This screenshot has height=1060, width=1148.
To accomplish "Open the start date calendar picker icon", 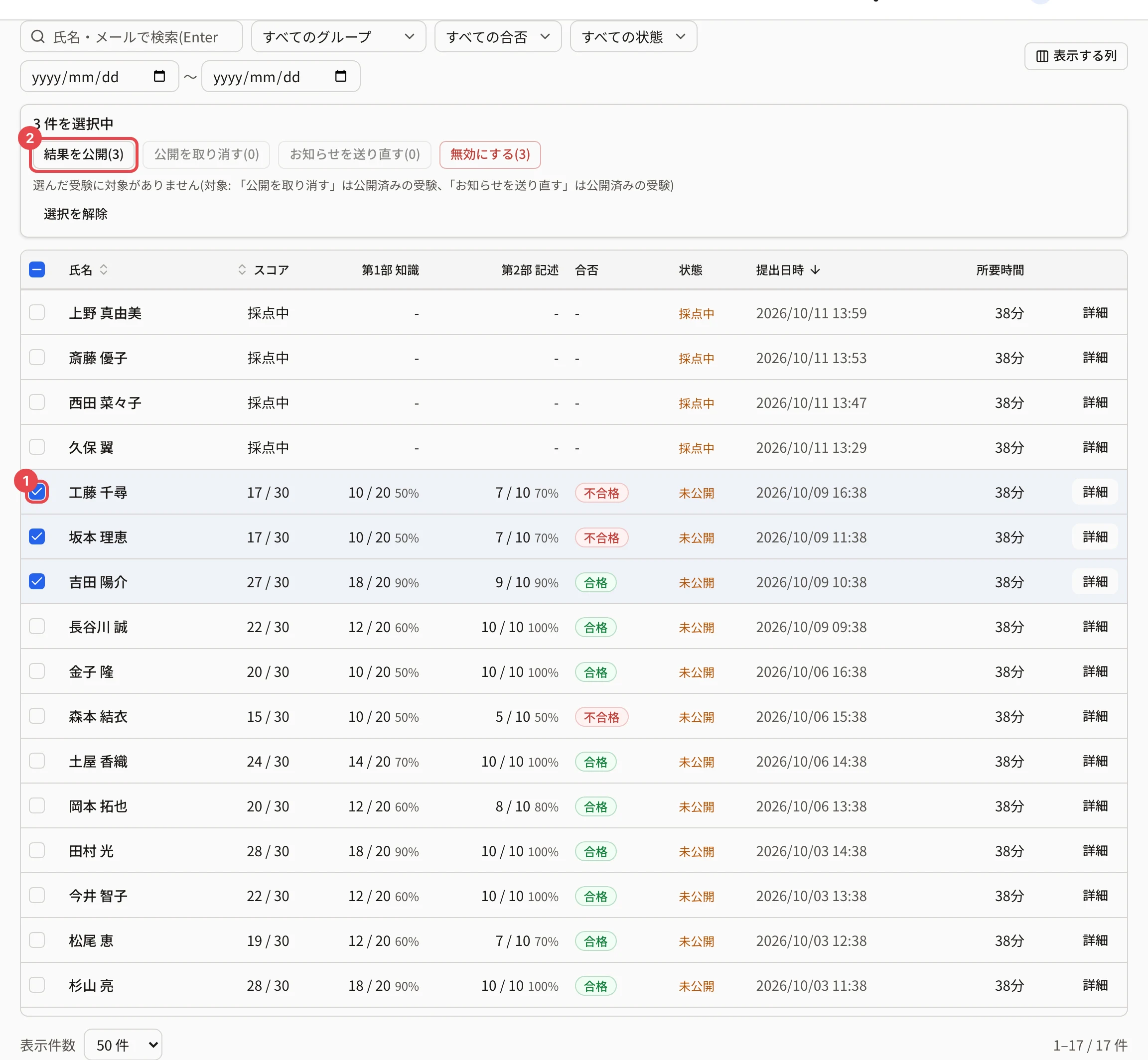I will pyautogui.click(x=159, y=76).
